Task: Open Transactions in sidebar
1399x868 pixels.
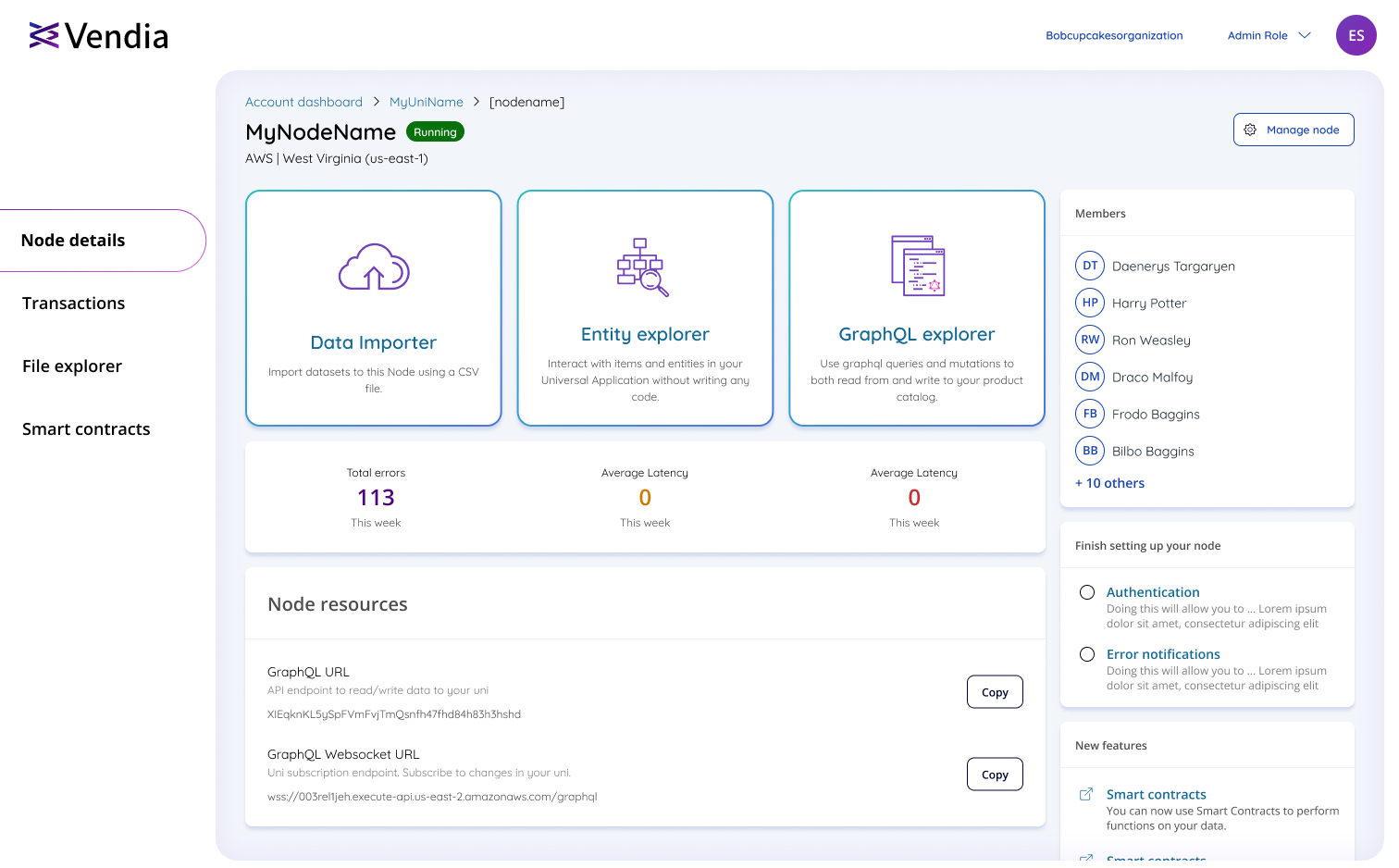Action: click(x=74, y=304)
